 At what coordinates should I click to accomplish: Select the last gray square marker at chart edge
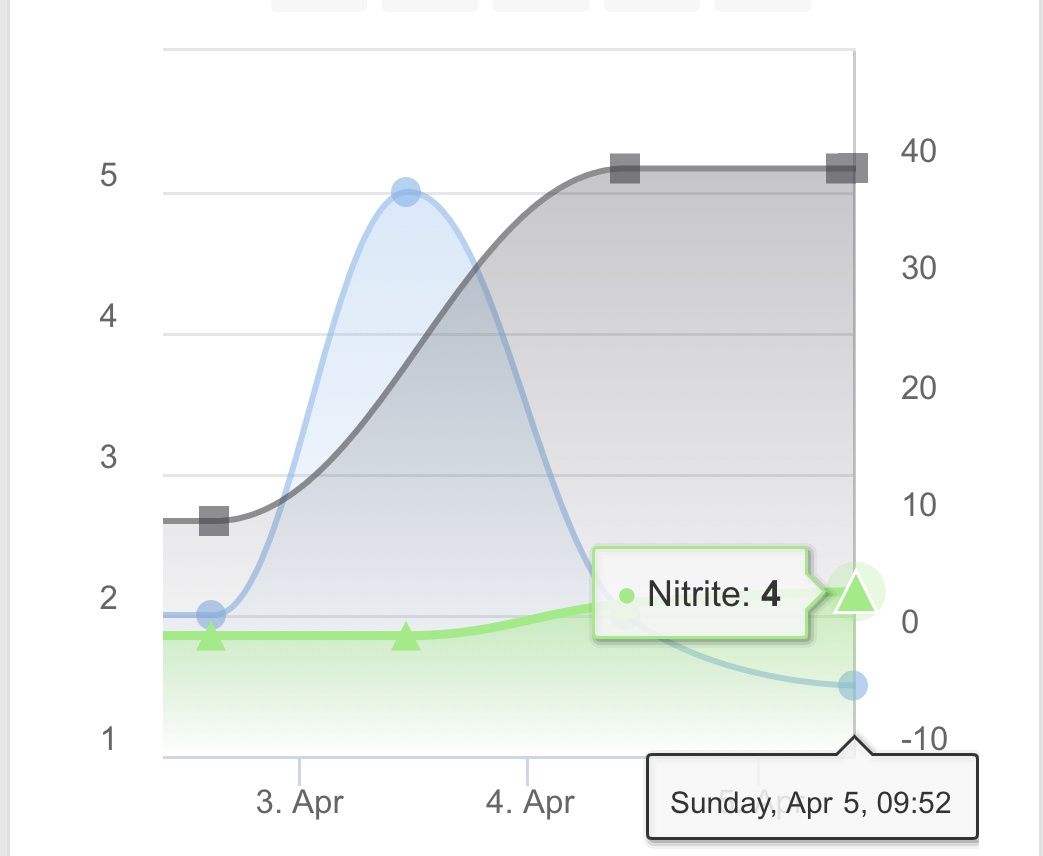pyautogui.click(x=847, y=168)
